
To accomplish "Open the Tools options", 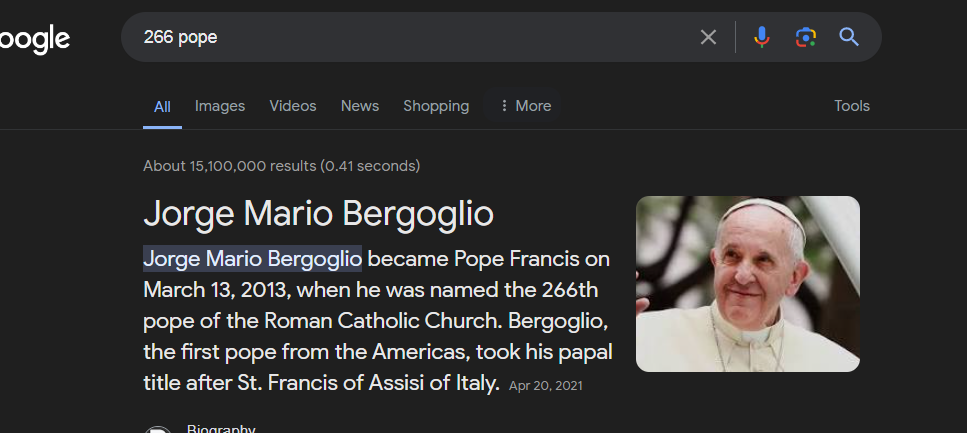I will (852, 106).
